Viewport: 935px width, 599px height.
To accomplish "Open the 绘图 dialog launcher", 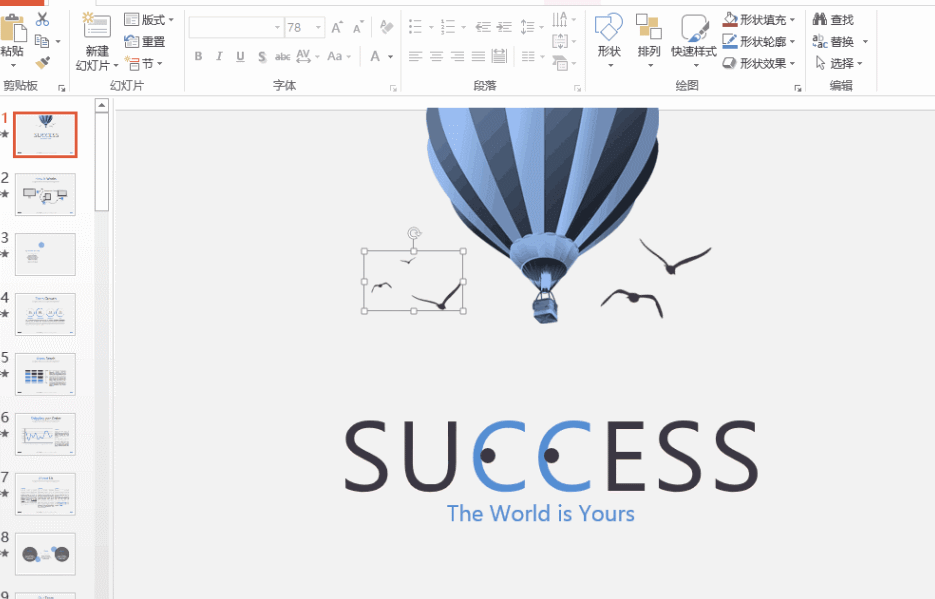I will 798,88.
